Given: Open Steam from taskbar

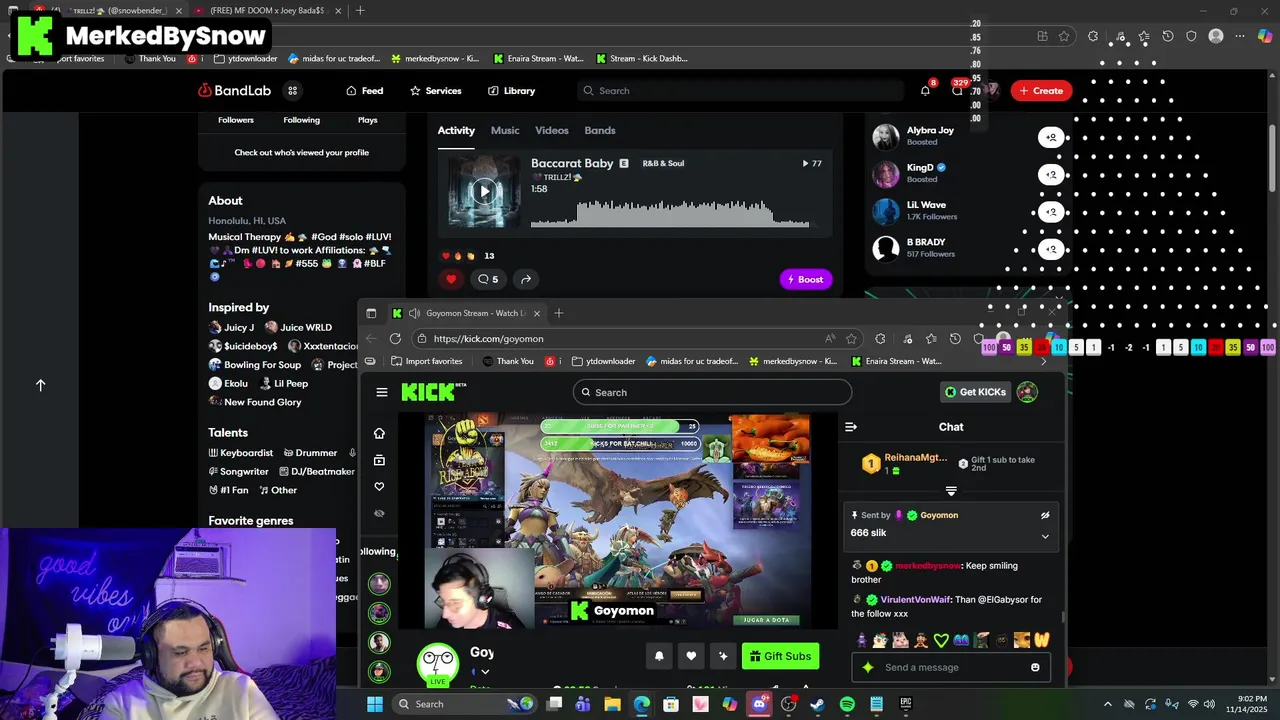Looking at the screenshot, I should [817, 704].
